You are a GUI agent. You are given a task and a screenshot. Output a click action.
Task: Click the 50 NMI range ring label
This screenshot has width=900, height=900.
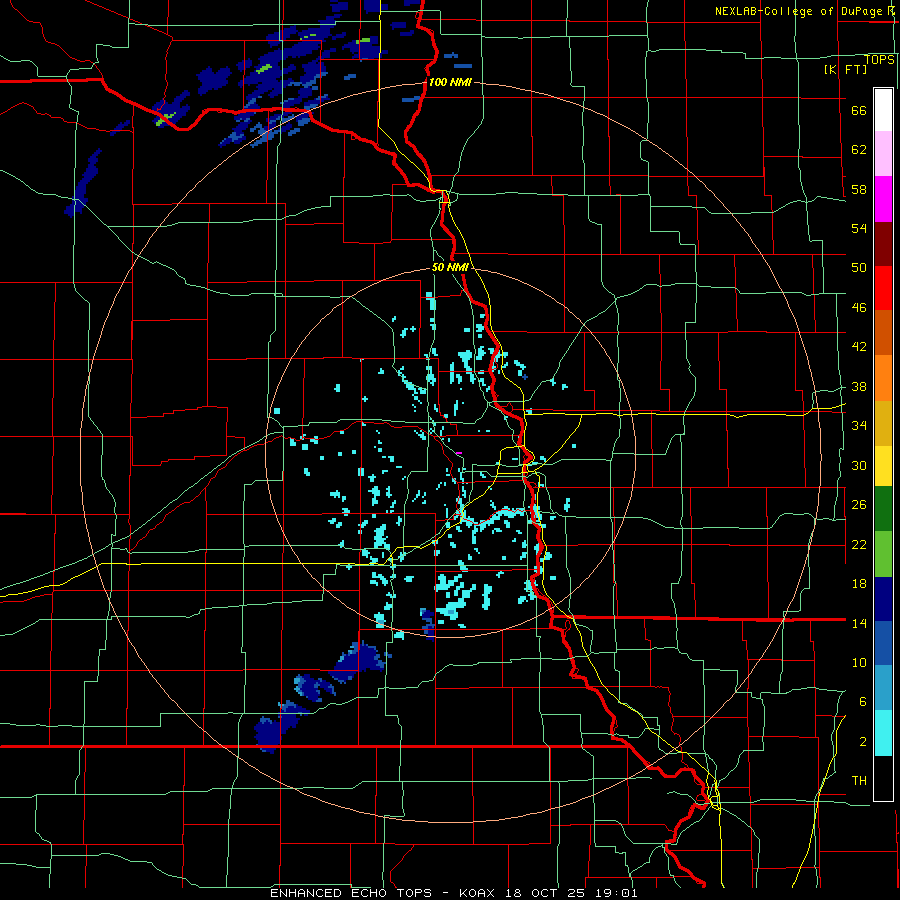[450, 267]
